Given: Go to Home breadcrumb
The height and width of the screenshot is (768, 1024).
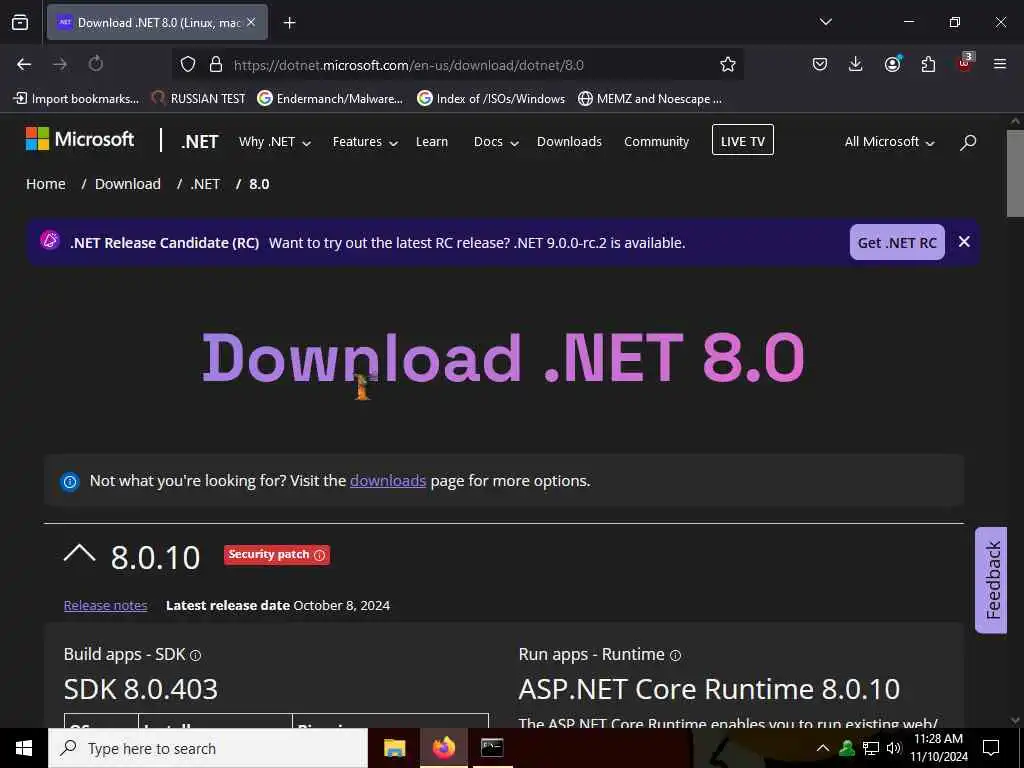Looking at the screenshot, I should 46,184.
